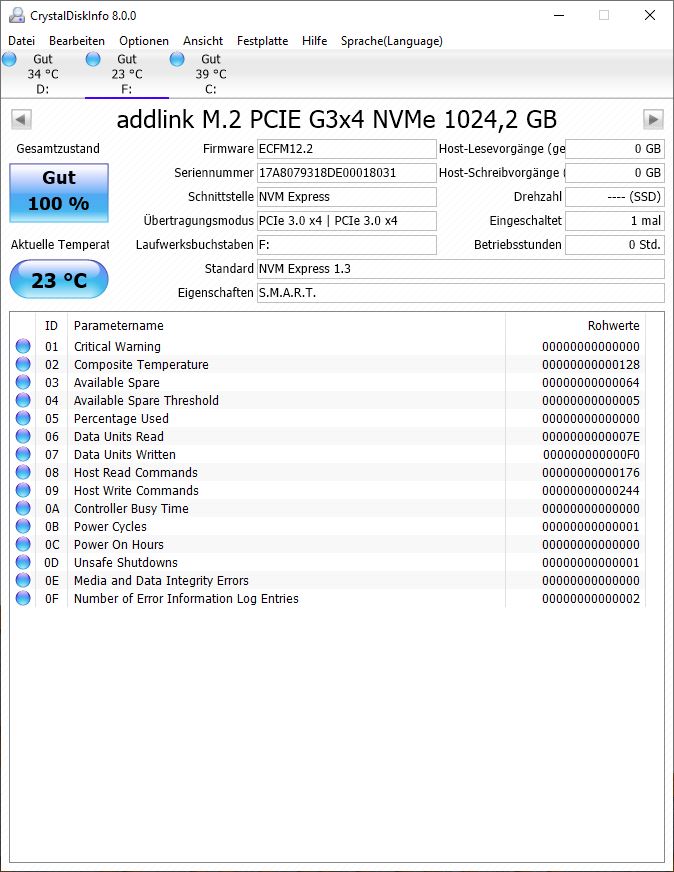Click the status orb beside Power Cycles
The image size is (674, 872).
click(x=23, y=526)
